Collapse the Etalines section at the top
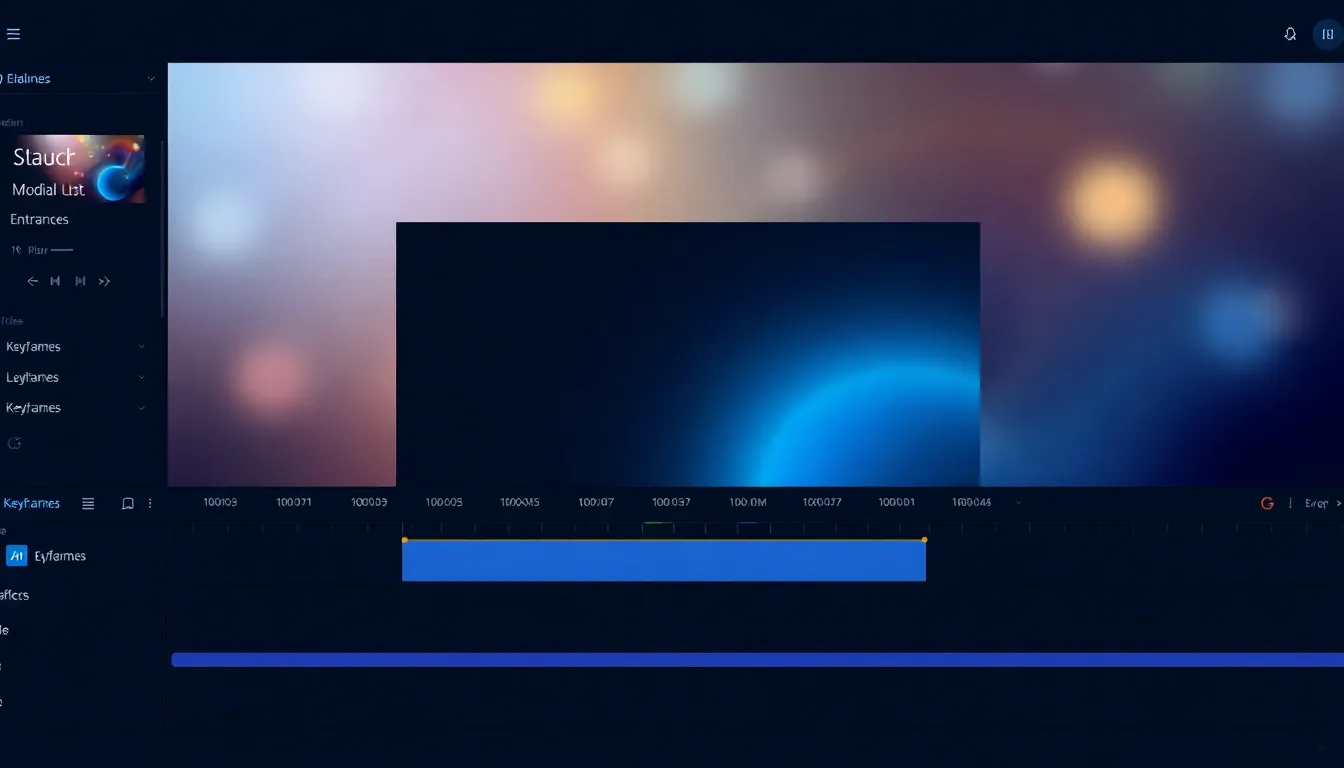The height and width of the screenshot is (768, 1344). pyautogui.click(x=150, y=78)
